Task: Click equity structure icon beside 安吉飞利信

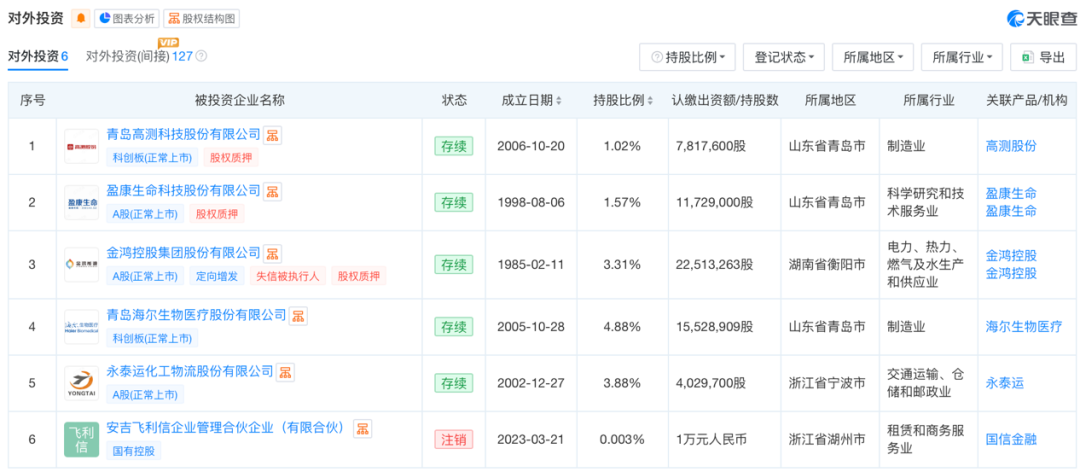Action: pyautogui.click(x=363, y=428)
